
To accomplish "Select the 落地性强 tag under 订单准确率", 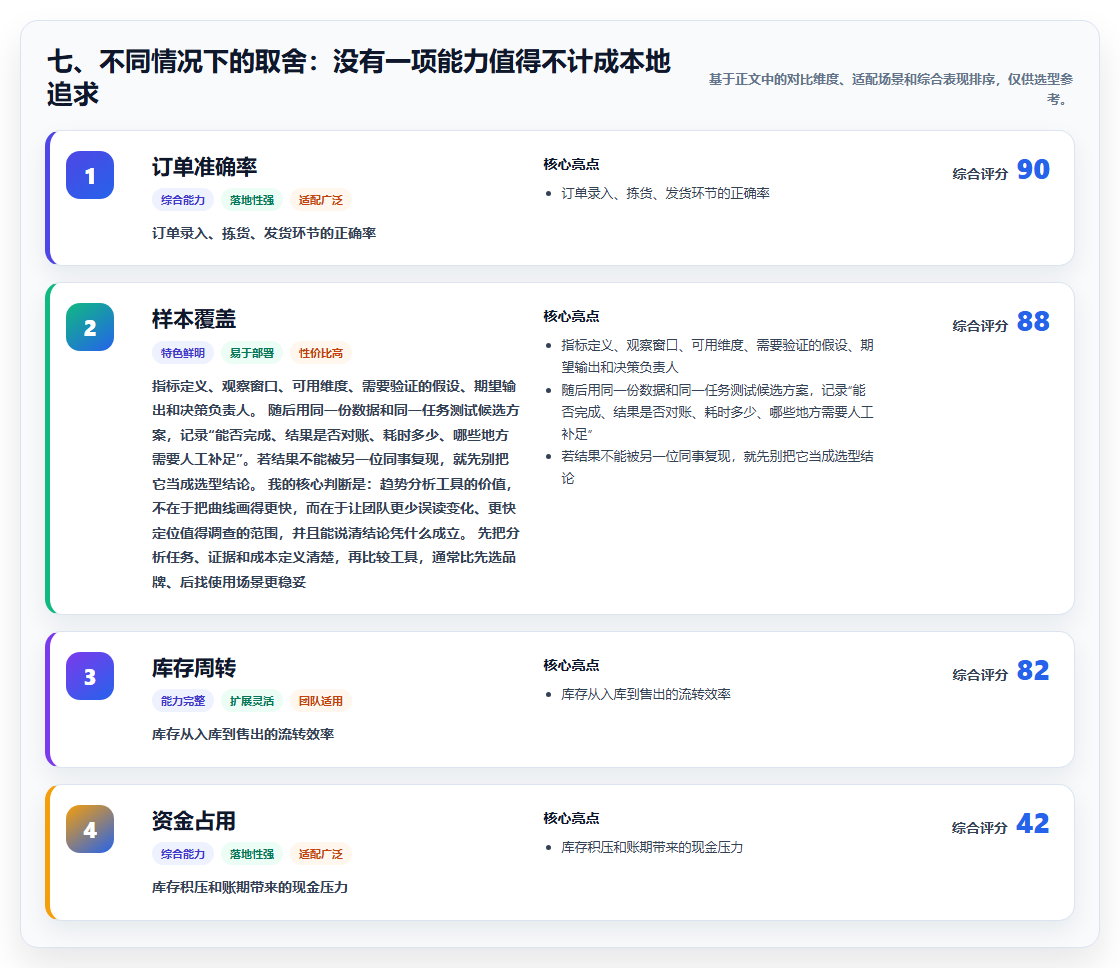I will (251, 200).
